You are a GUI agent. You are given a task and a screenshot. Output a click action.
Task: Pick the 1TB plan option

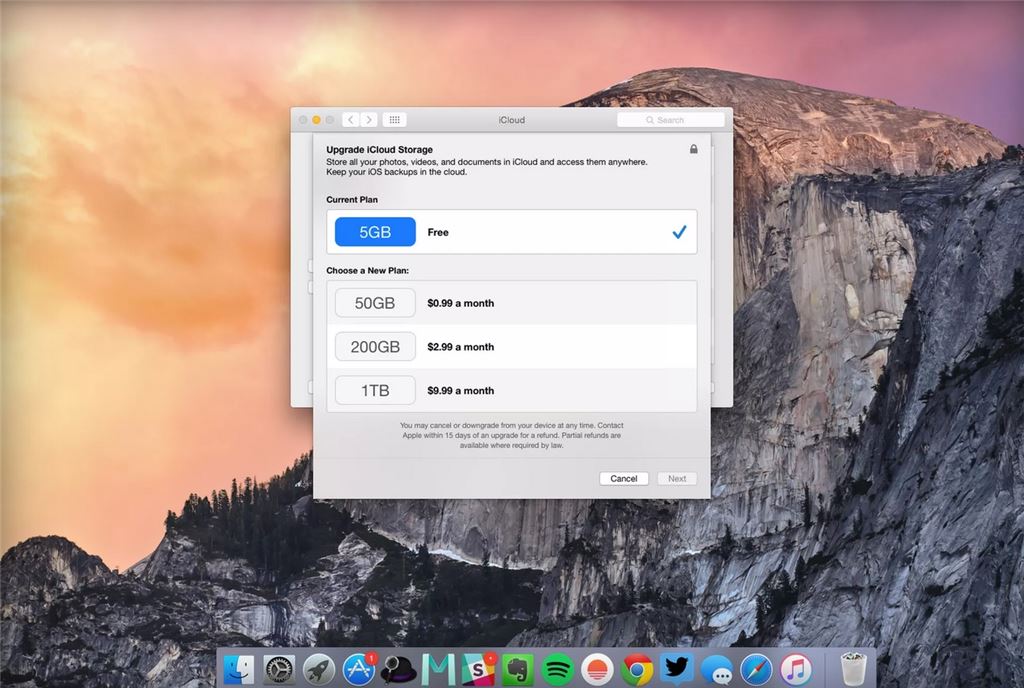[511, 391]
